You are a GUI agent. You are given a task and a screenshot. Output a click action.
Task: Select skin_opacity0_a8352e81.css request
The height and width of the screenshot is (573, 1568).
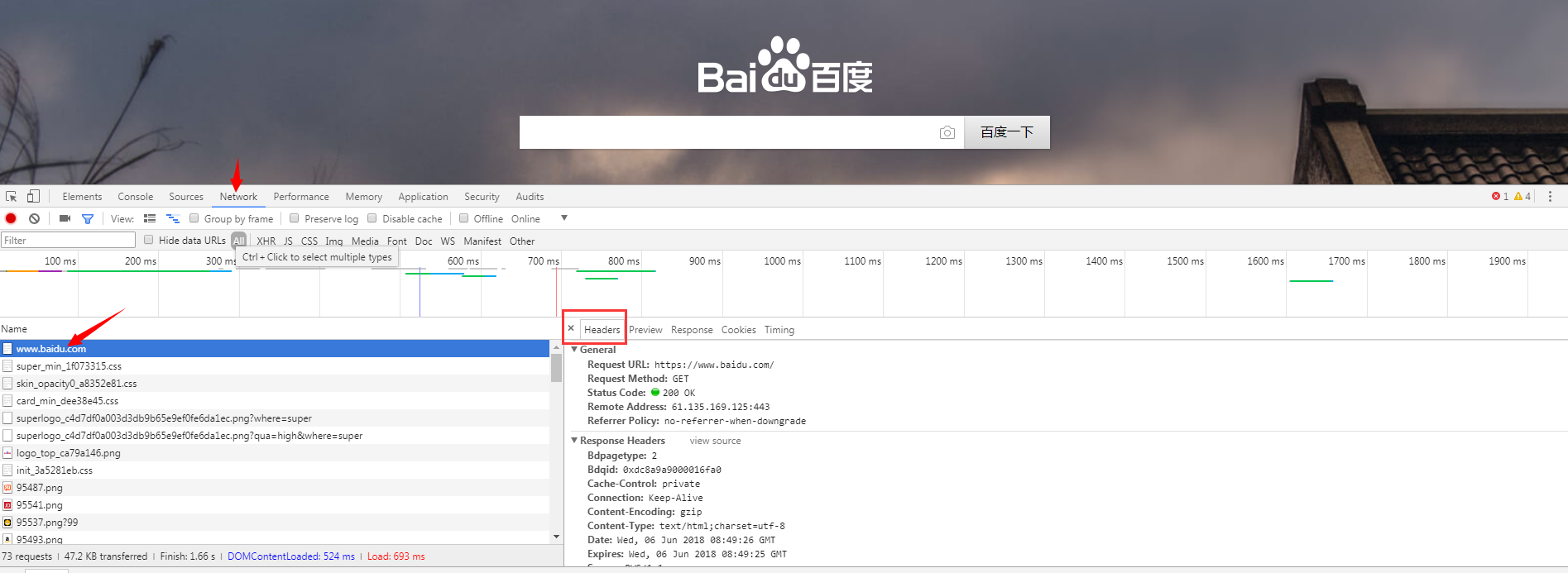tap(275, 384)
